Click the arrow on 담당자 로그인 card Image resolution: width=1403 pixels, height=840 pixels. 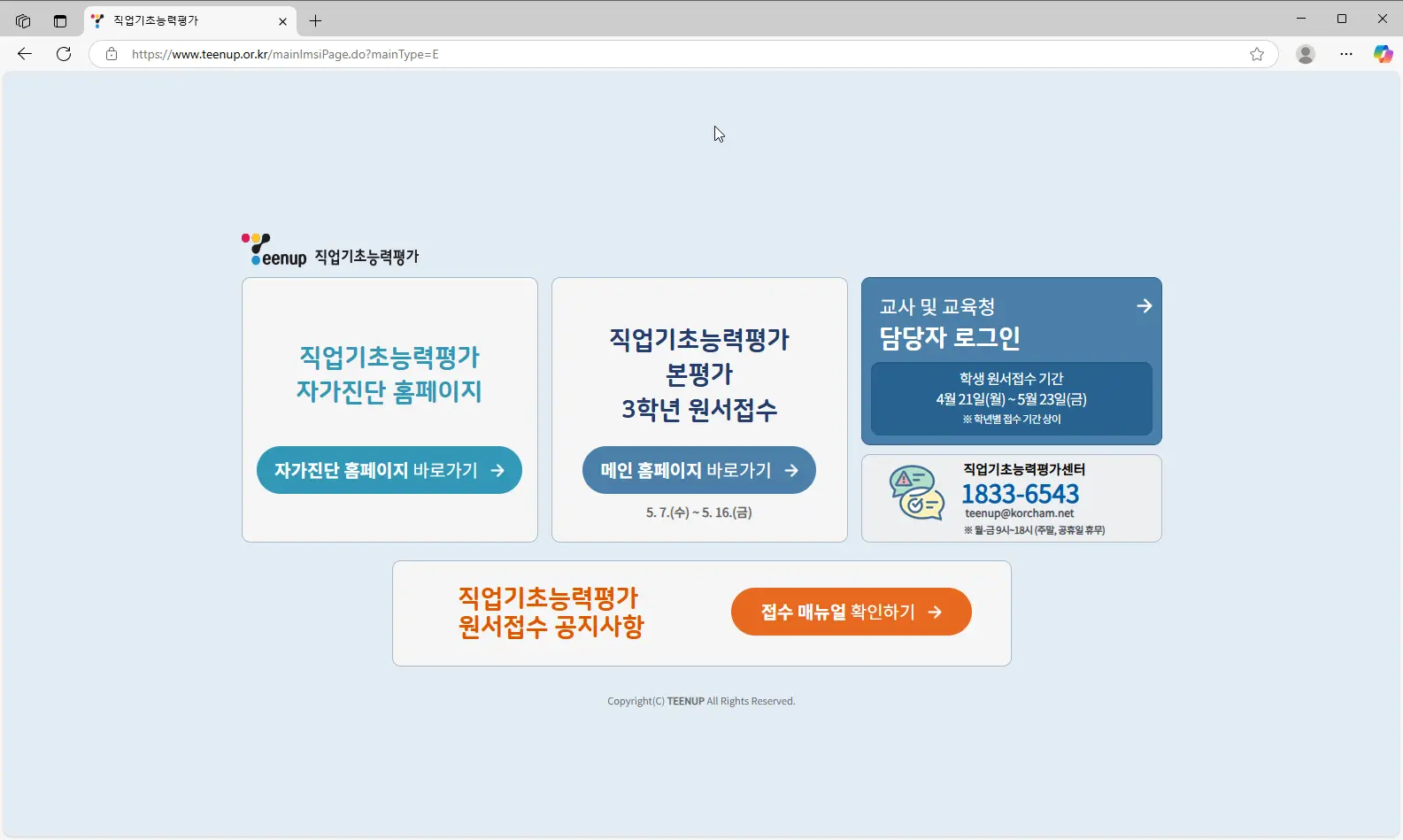point(1144,305)
